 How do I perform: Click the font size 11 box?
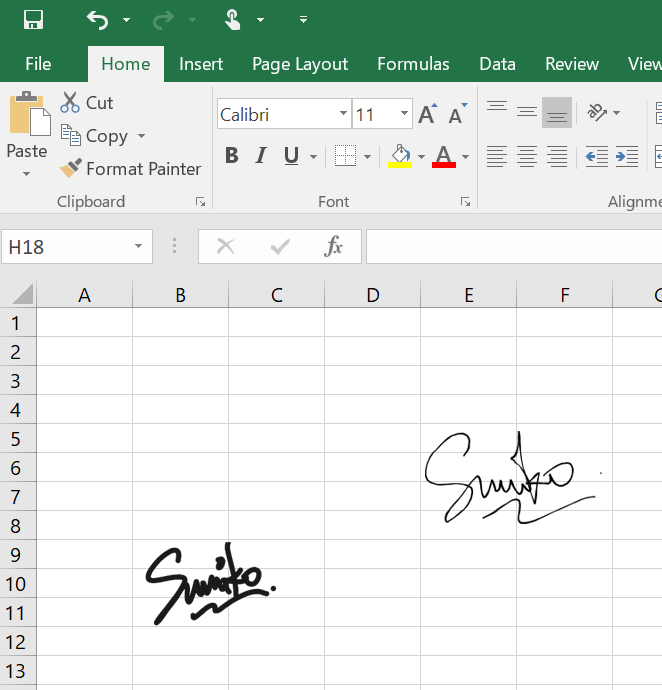pos(374,114)
